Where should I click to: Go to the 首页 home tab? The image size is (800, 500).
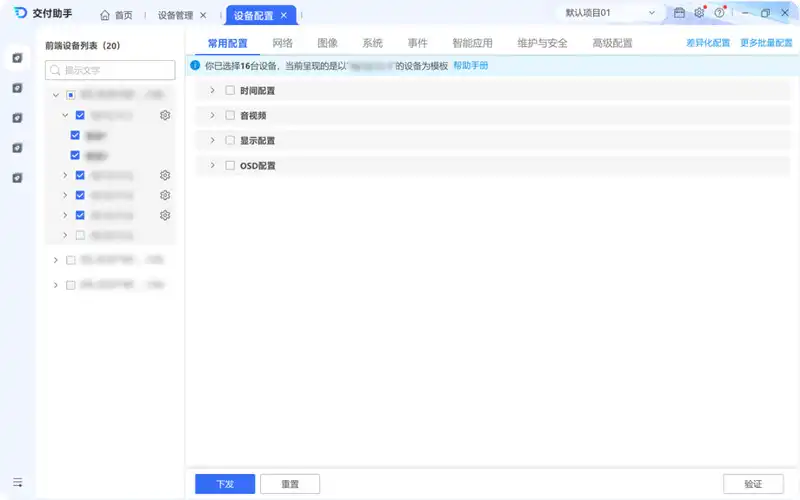116,15
